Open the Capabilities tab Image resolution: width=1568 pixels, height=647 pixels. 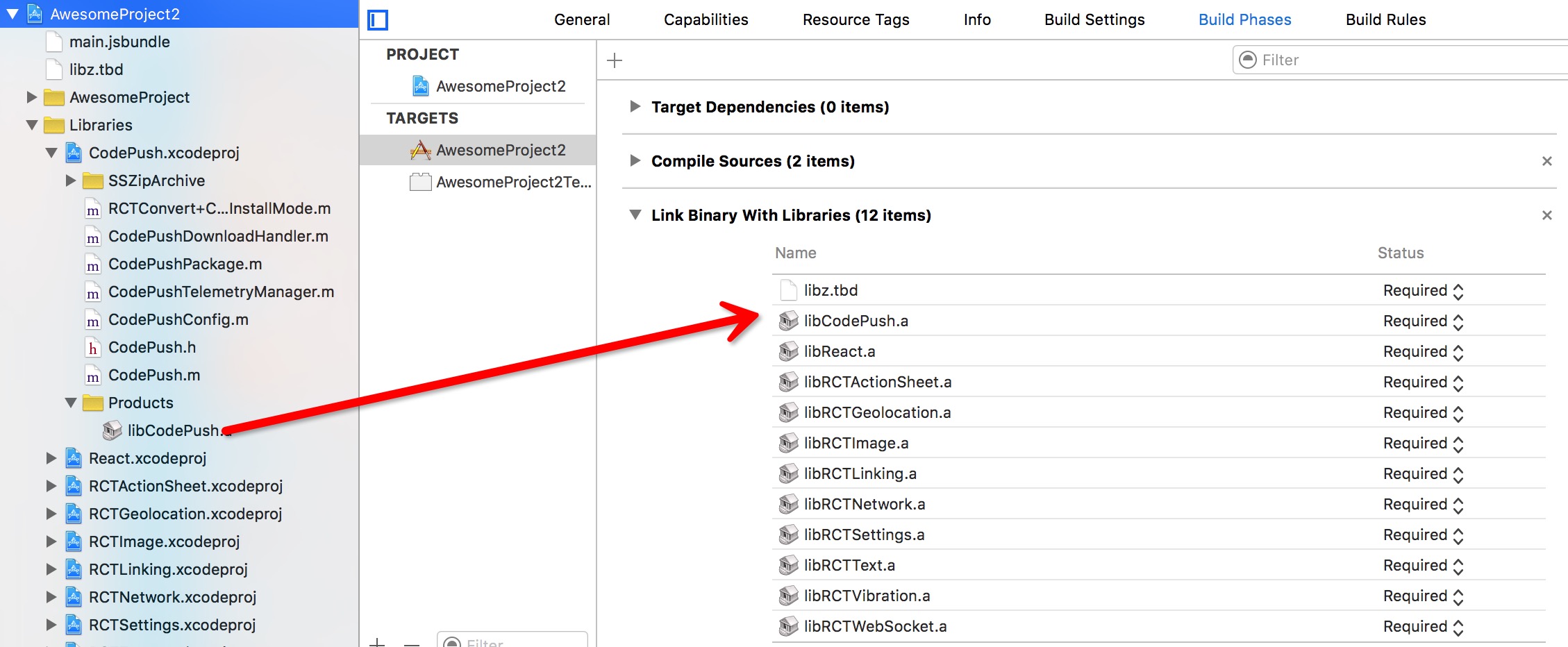pos(706,19)
